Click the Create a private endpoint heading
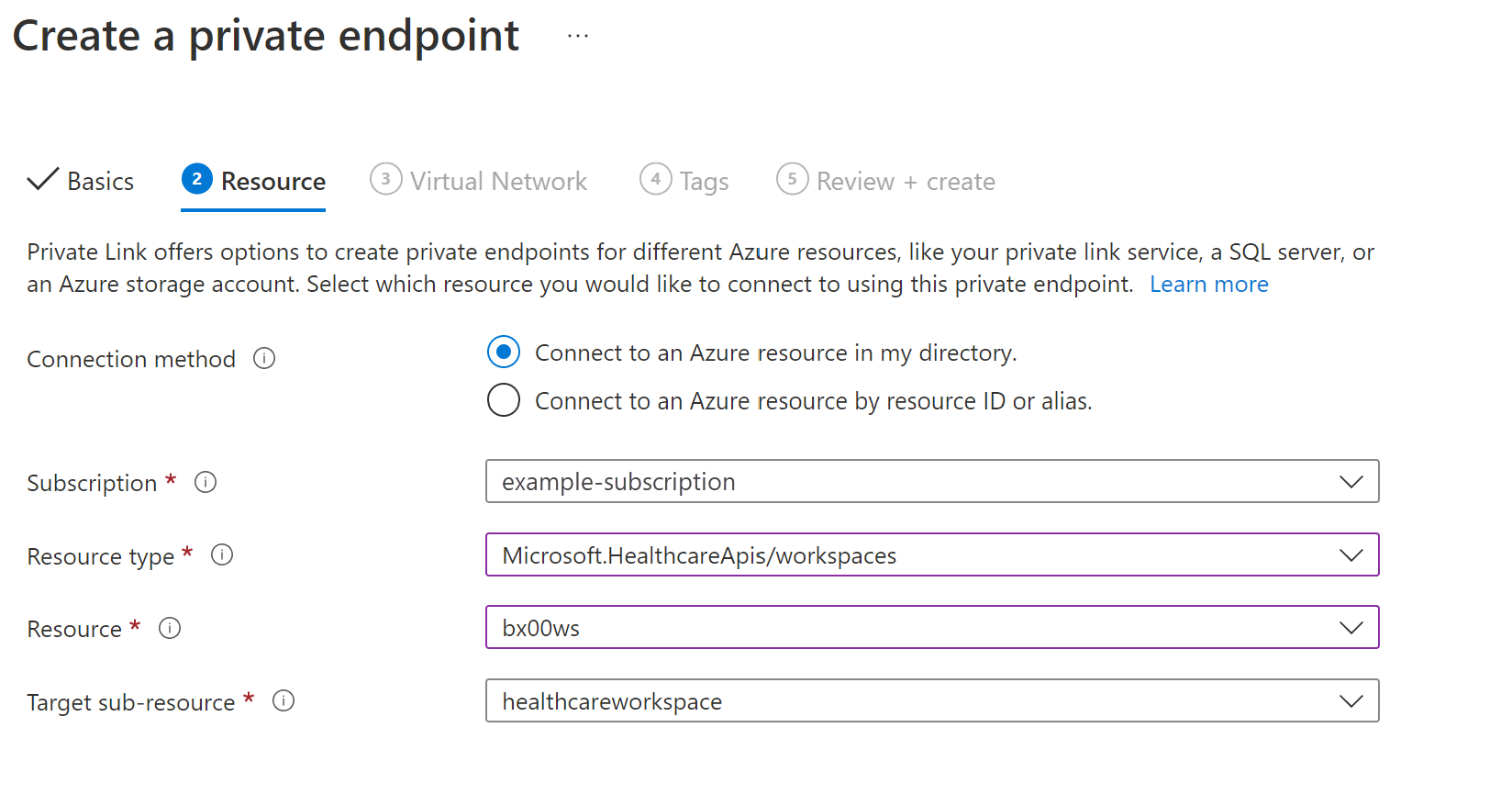The width and height of the screenshot is (1512, 806). pos(266,37)
